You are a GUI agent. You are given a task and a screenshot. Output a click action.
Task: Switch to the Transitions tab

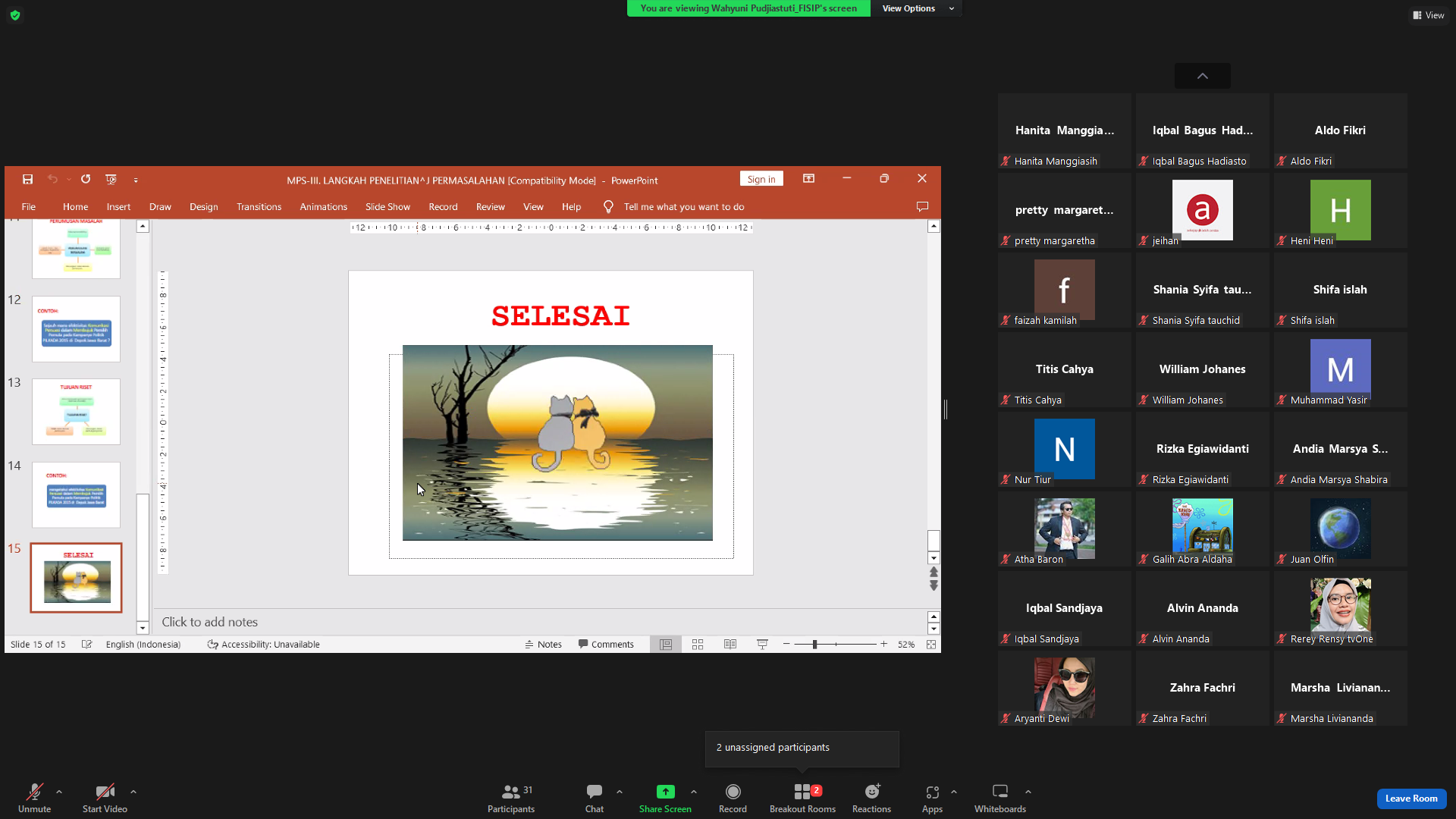pyautogui.click(x=259, y=206)
